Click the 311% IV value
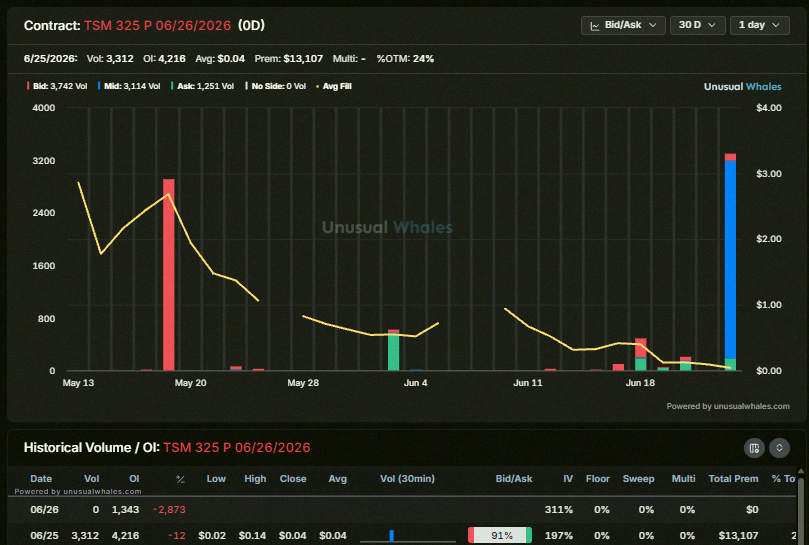The height and width of the screenshot is (545, 809). [x=559, y=510]
